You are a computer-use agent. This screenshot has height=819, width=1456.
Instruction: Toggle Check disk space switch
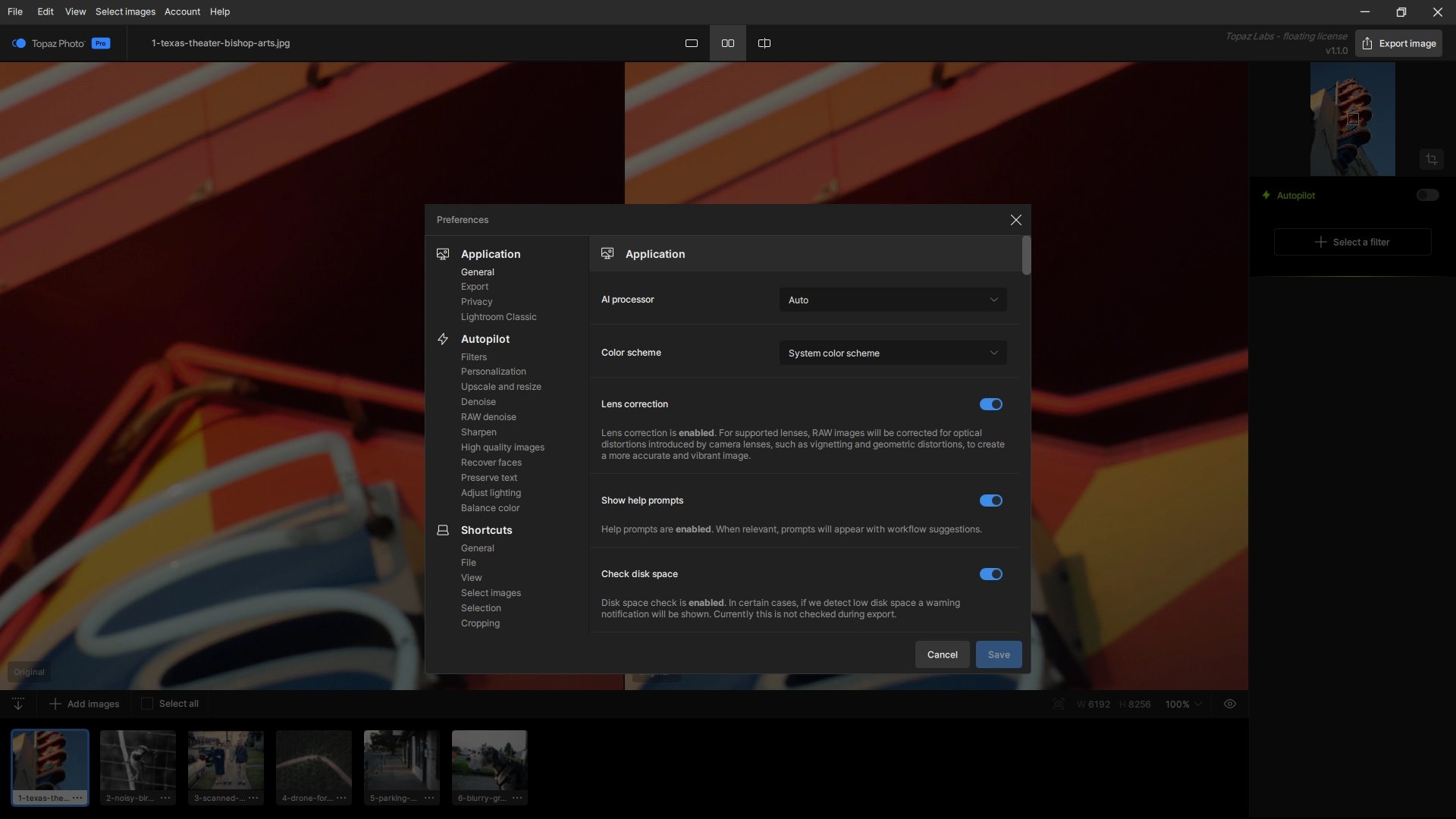coord(990,574)
